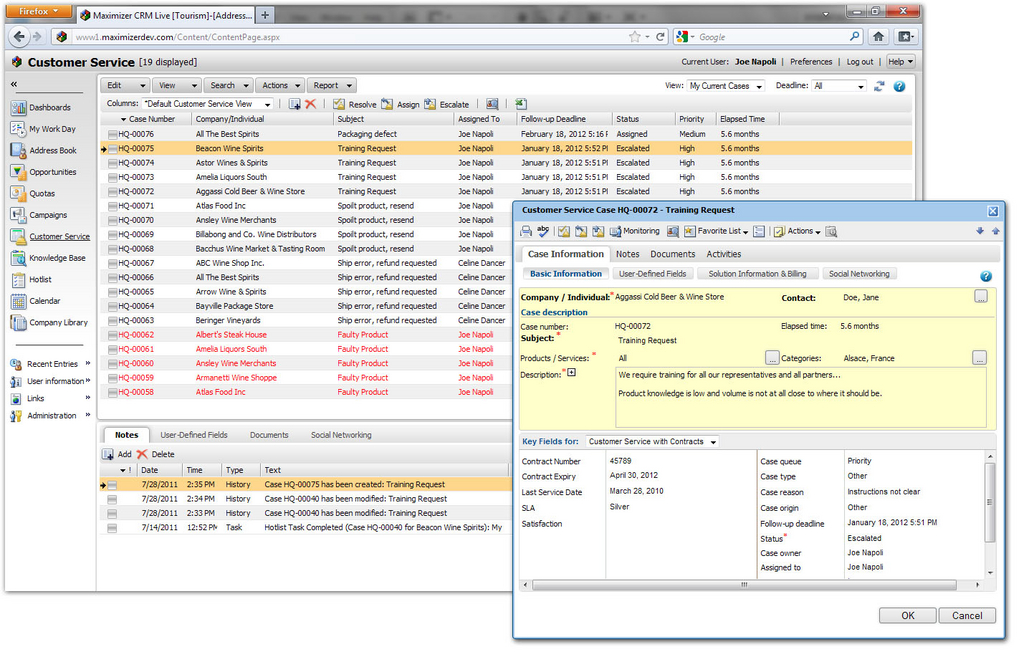Open Knowledge Base in sidebar
The image size is (1024, 657).
[x=48, y=259]
